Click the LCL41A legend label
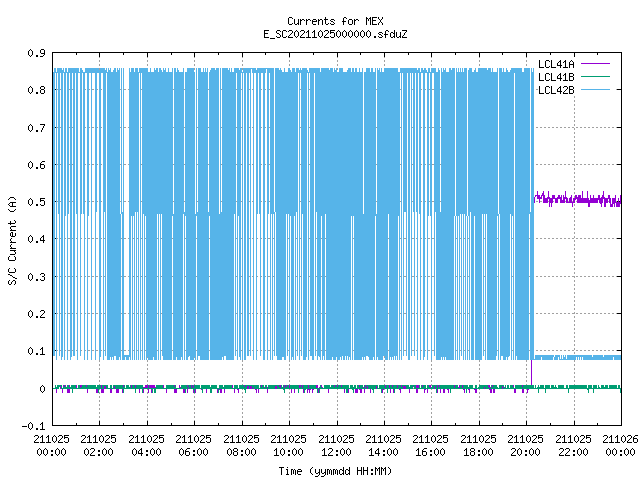The image size is (640, 480). pos(556,64)
